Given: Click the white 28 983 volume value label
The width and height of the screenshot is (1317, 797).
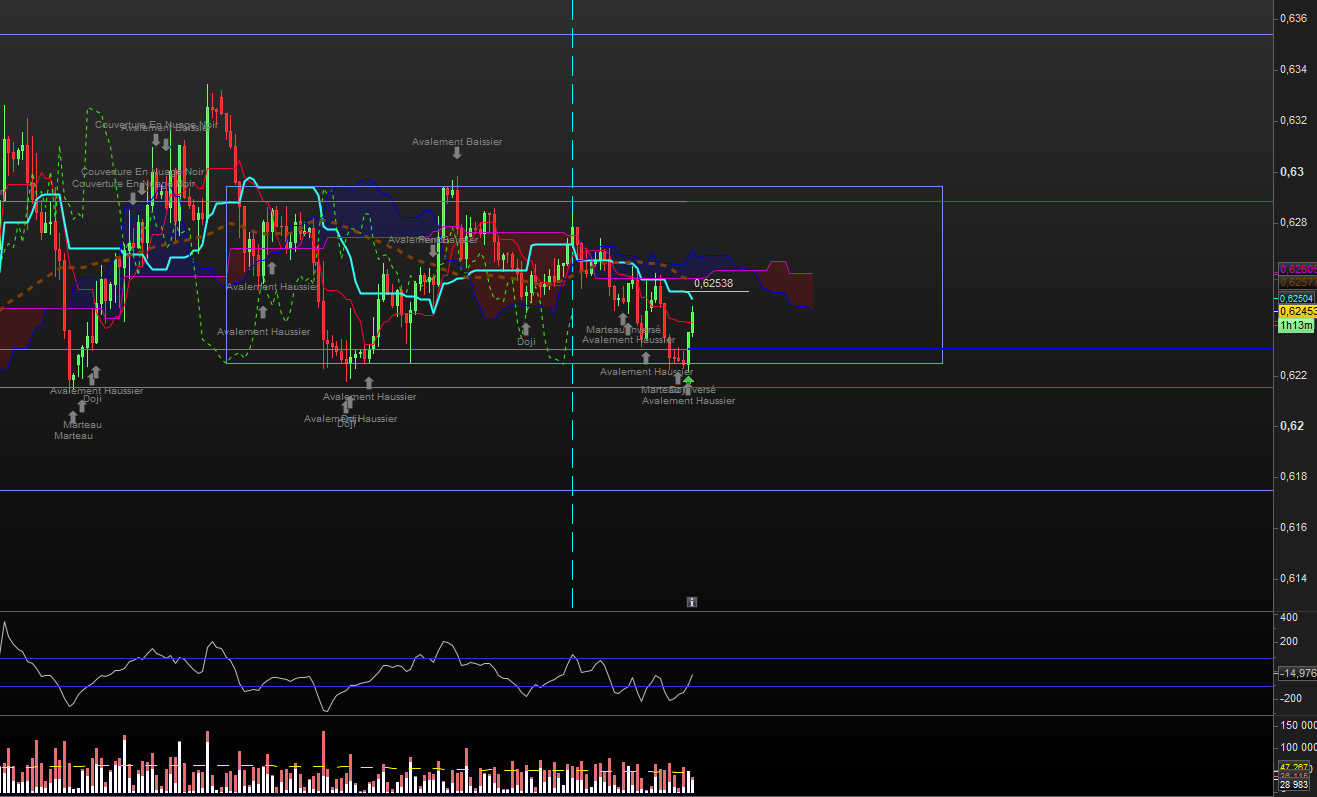Looking at the screenshot, I should click(x=1296, y=785).
